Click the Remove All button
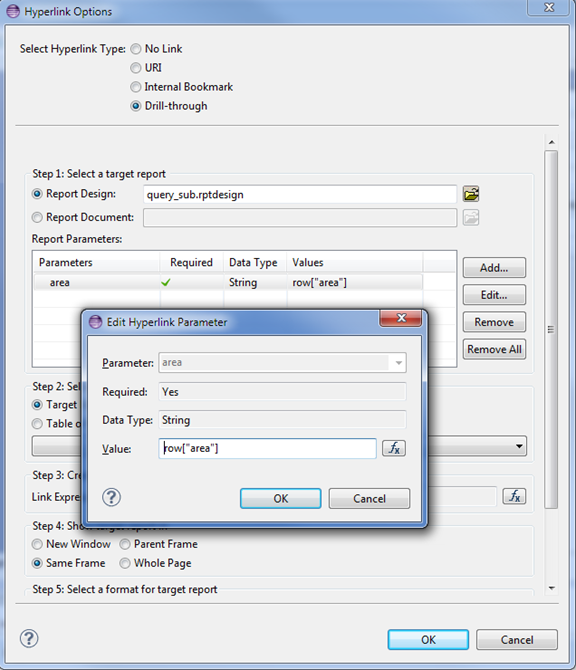This screenshot has width=576, height=670. pos(494,349)
